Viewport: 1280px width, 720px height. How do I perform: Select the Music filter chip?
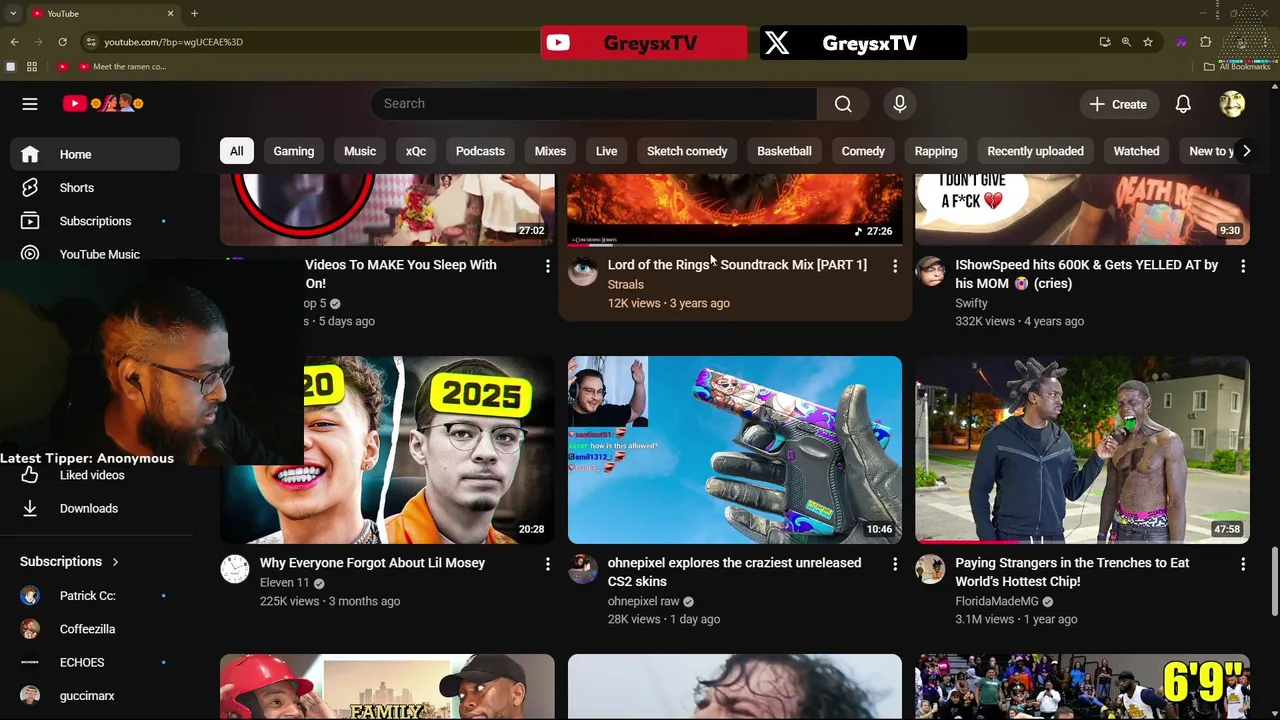point(360,151)
